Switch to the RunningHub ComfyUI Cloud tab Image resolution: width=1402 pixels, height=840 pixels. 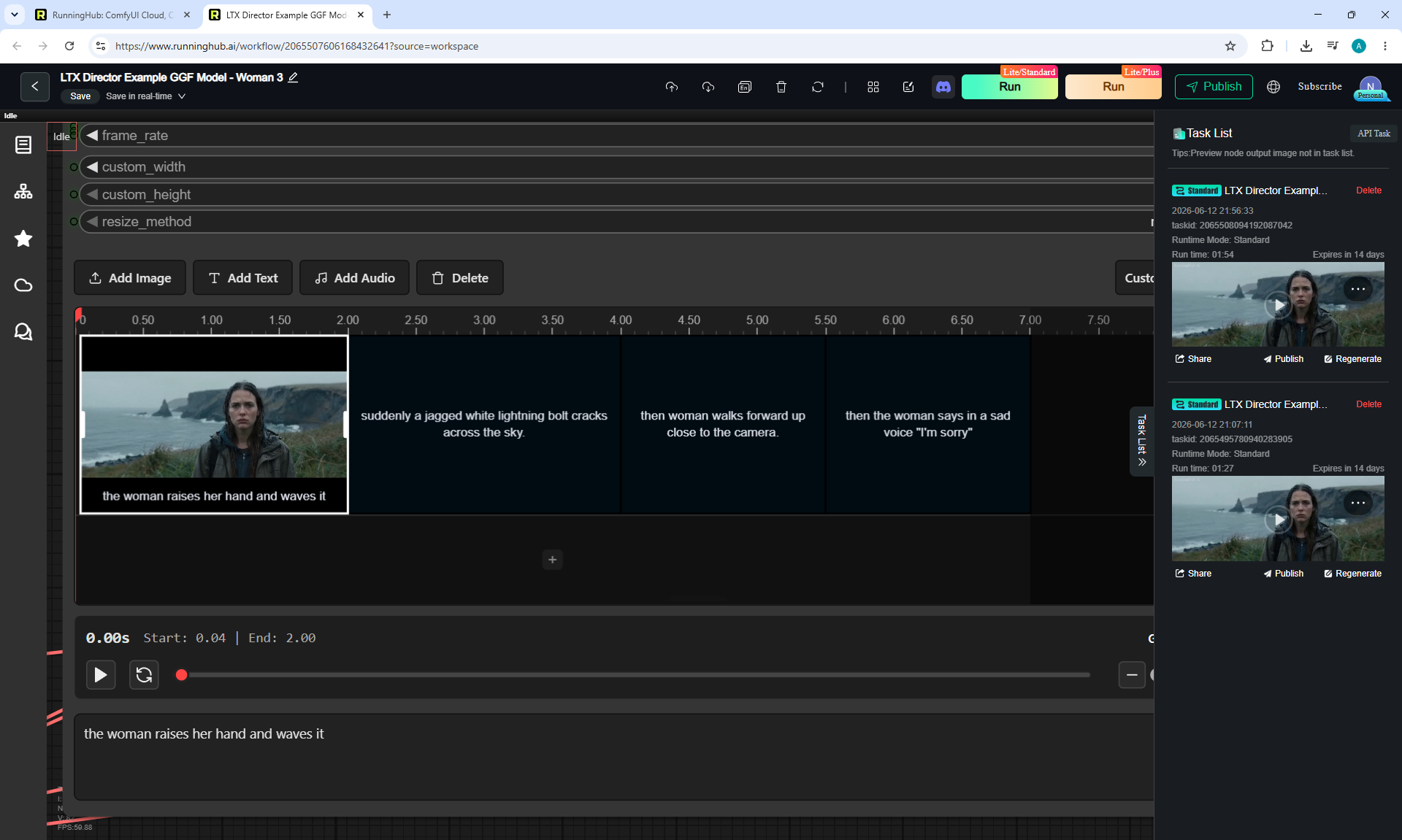click(x=113, y=15)
